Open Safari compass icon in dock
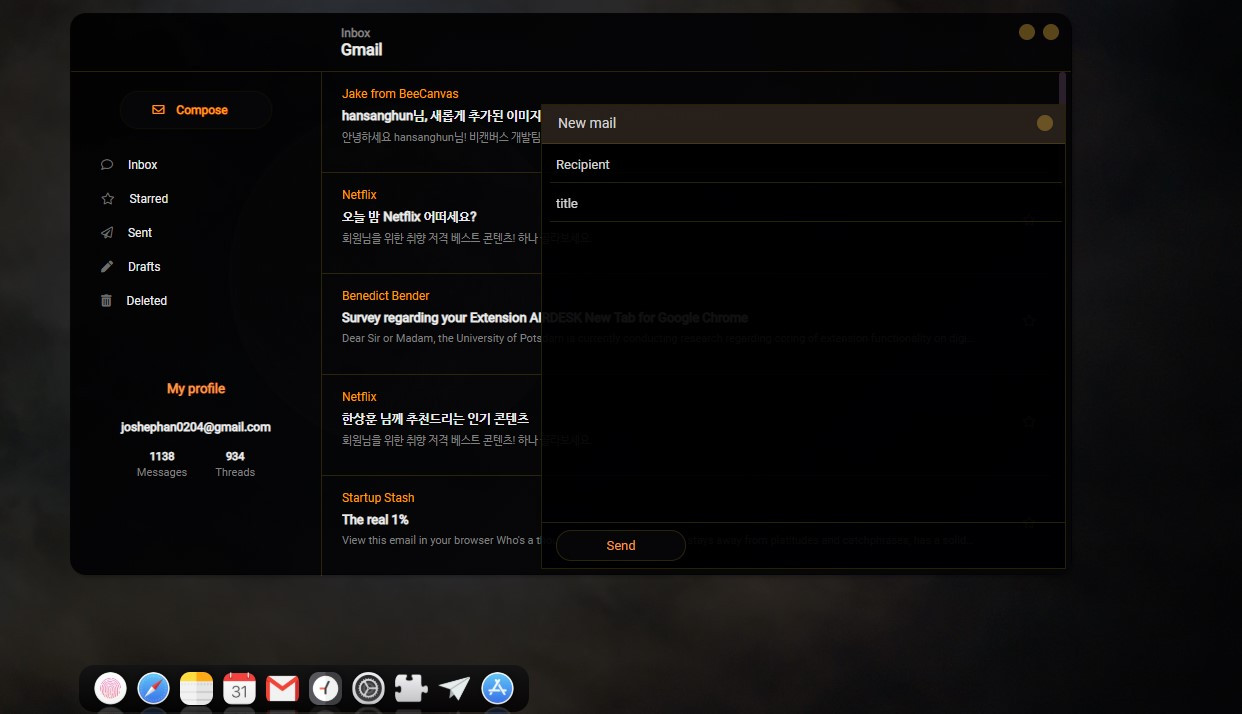This screenshot has width=1242, height=714. pos(153,688)
